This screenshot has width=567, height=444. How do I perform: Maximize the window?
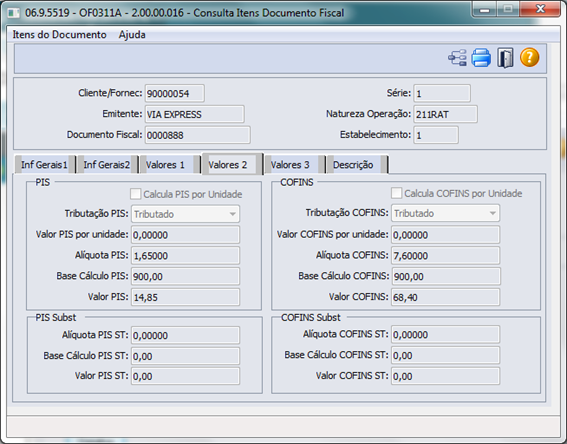click(x=508, y=9)
